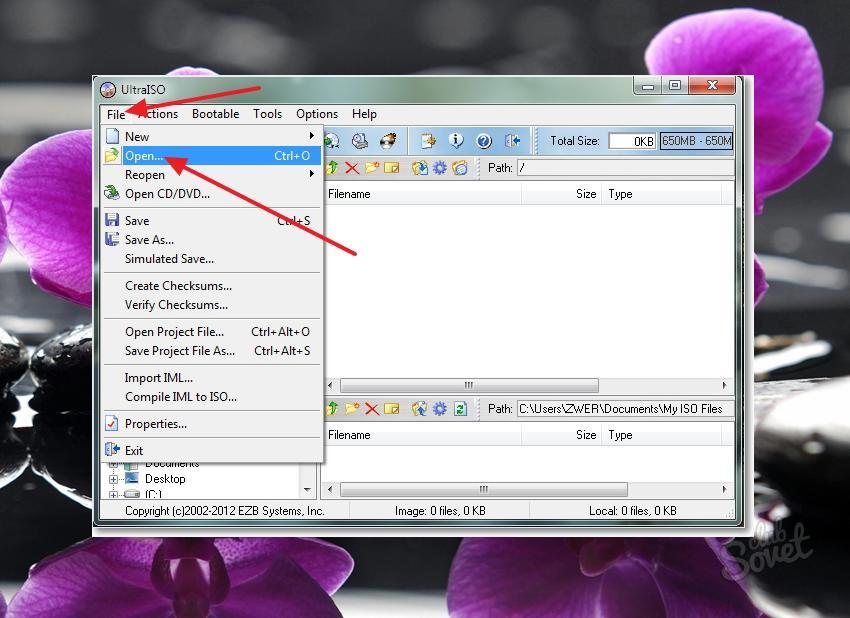Open the Bootable menu
850x618 pixels.
pos(215,114)
